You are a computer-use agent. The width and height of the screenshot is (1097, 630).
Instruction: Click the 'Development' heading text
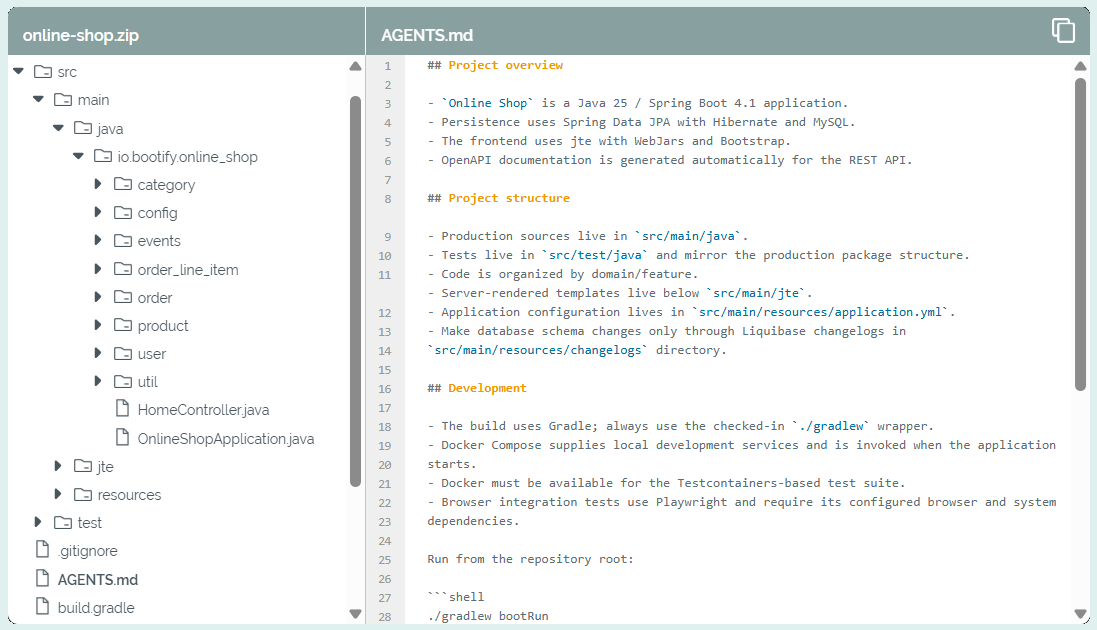point(487,388)
